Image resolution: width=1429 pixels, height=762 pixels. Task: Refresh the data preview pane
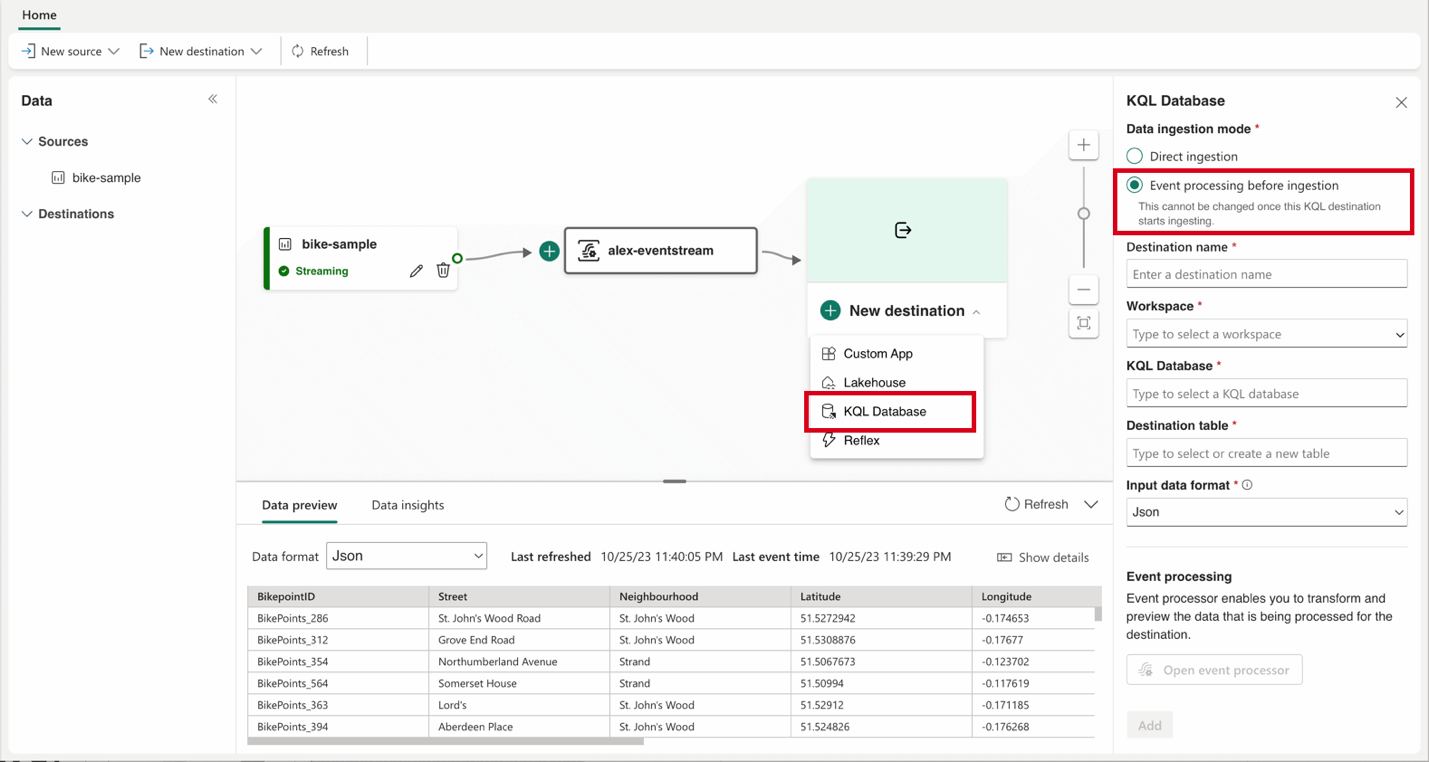pyautogui.click(x=1037, y=505)
